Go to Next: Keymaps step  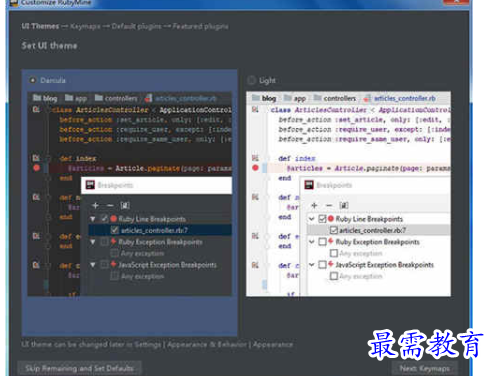tap(425, 368)
